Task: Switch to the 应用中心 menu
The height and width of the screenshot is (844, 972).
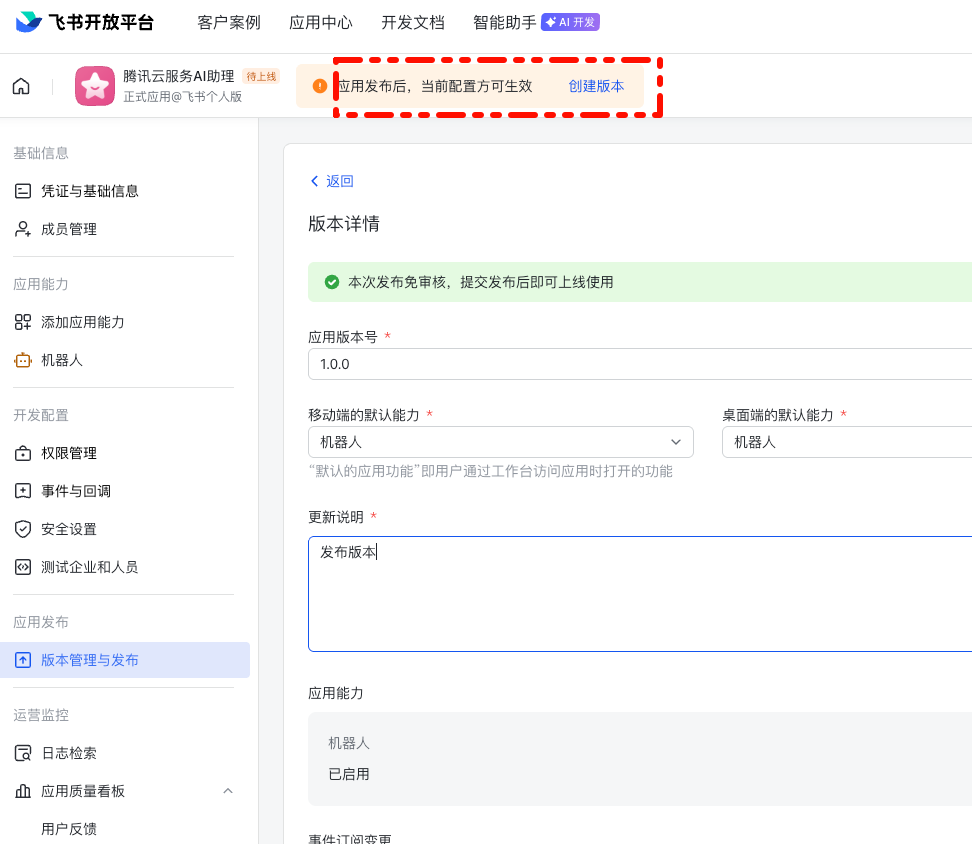Action: [x=320, y=20]
